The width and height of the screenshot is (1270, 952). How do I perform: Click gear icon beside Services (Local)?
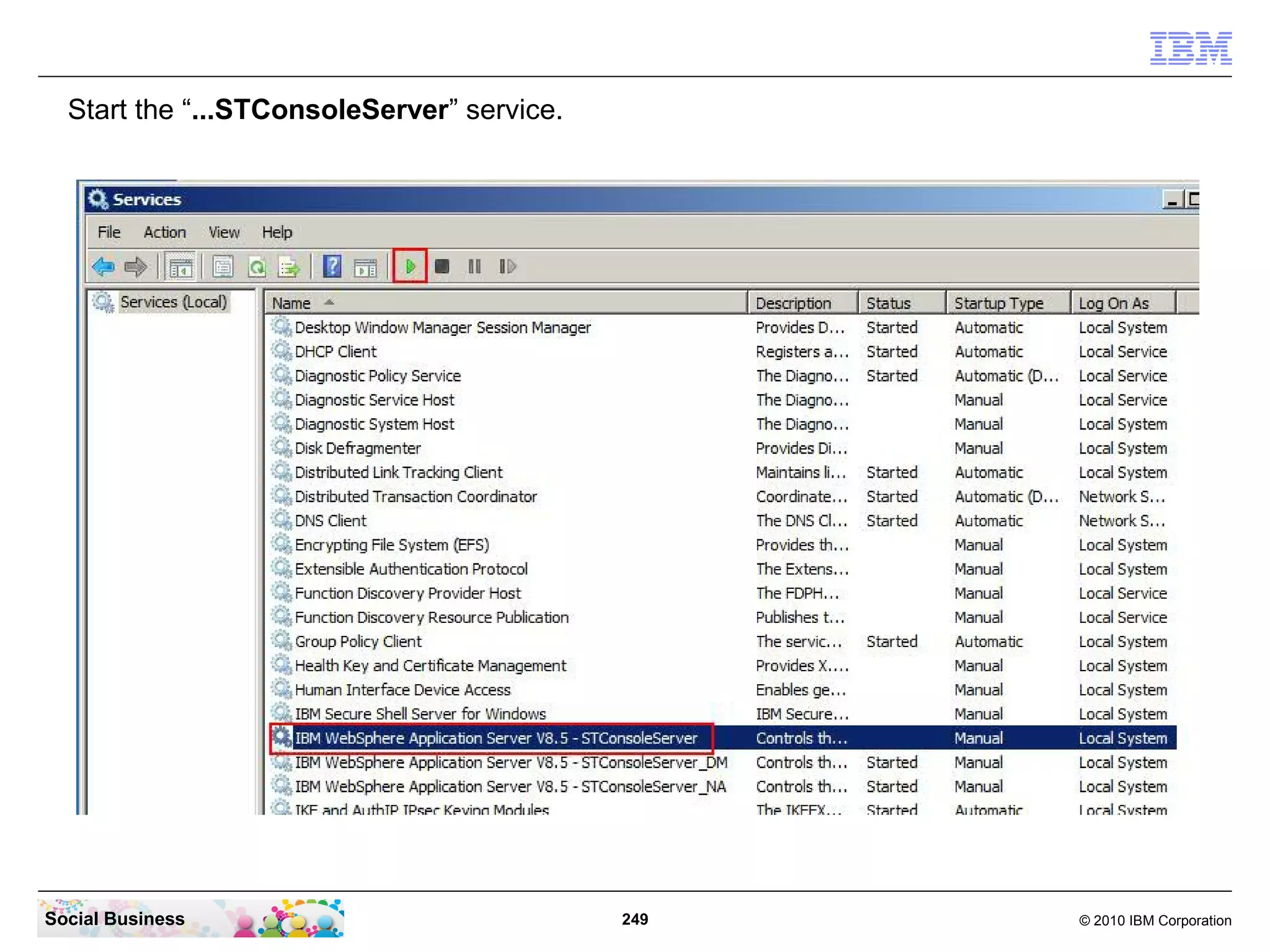click(x=103, y=302)
